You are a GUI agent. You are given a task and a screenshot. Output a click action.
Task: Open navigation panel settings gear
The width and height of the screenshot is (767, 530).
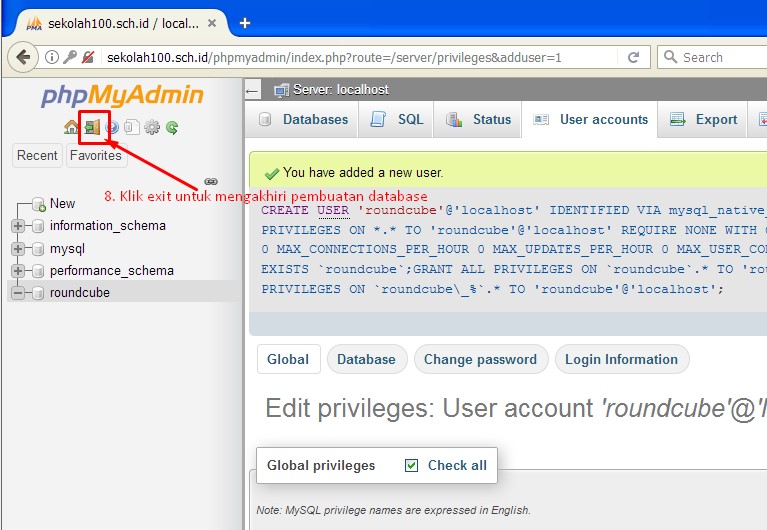tap(152, 127)
